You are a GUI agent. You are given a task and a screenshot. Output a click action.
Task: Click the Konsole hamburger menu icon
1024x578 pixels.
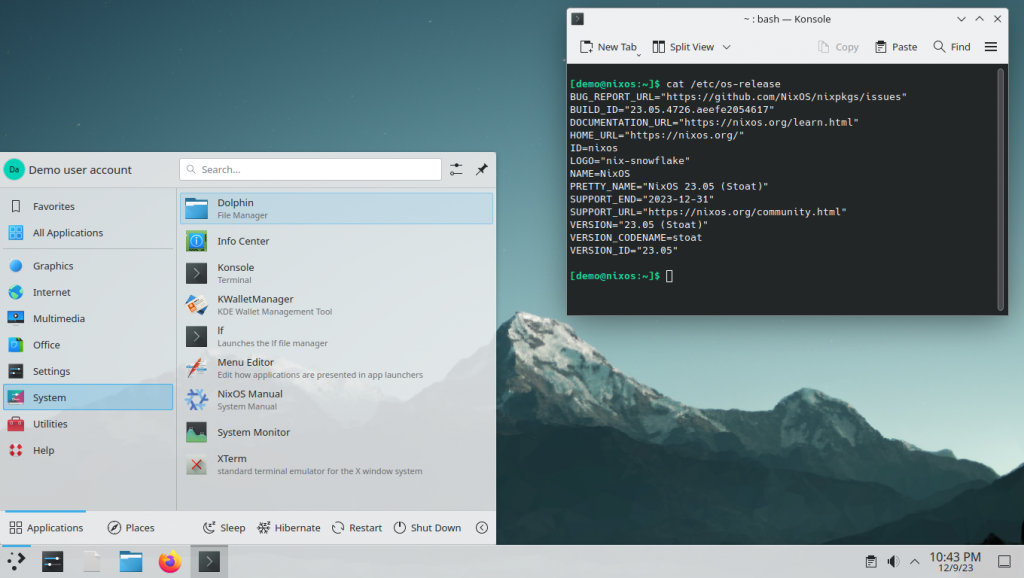click(x=990, y=47)
